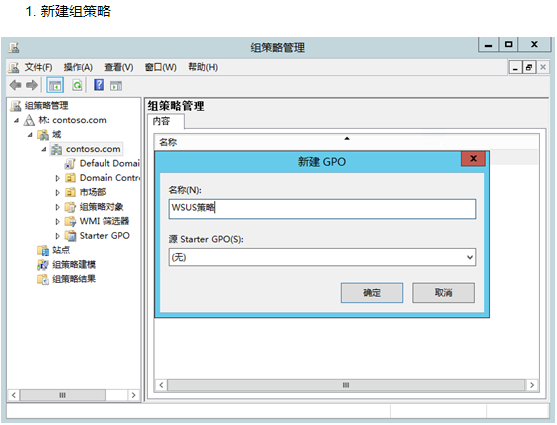Open the 文件(F) menu
The width and height of the screenshot is (557, 425).
(x=38, y=67)
